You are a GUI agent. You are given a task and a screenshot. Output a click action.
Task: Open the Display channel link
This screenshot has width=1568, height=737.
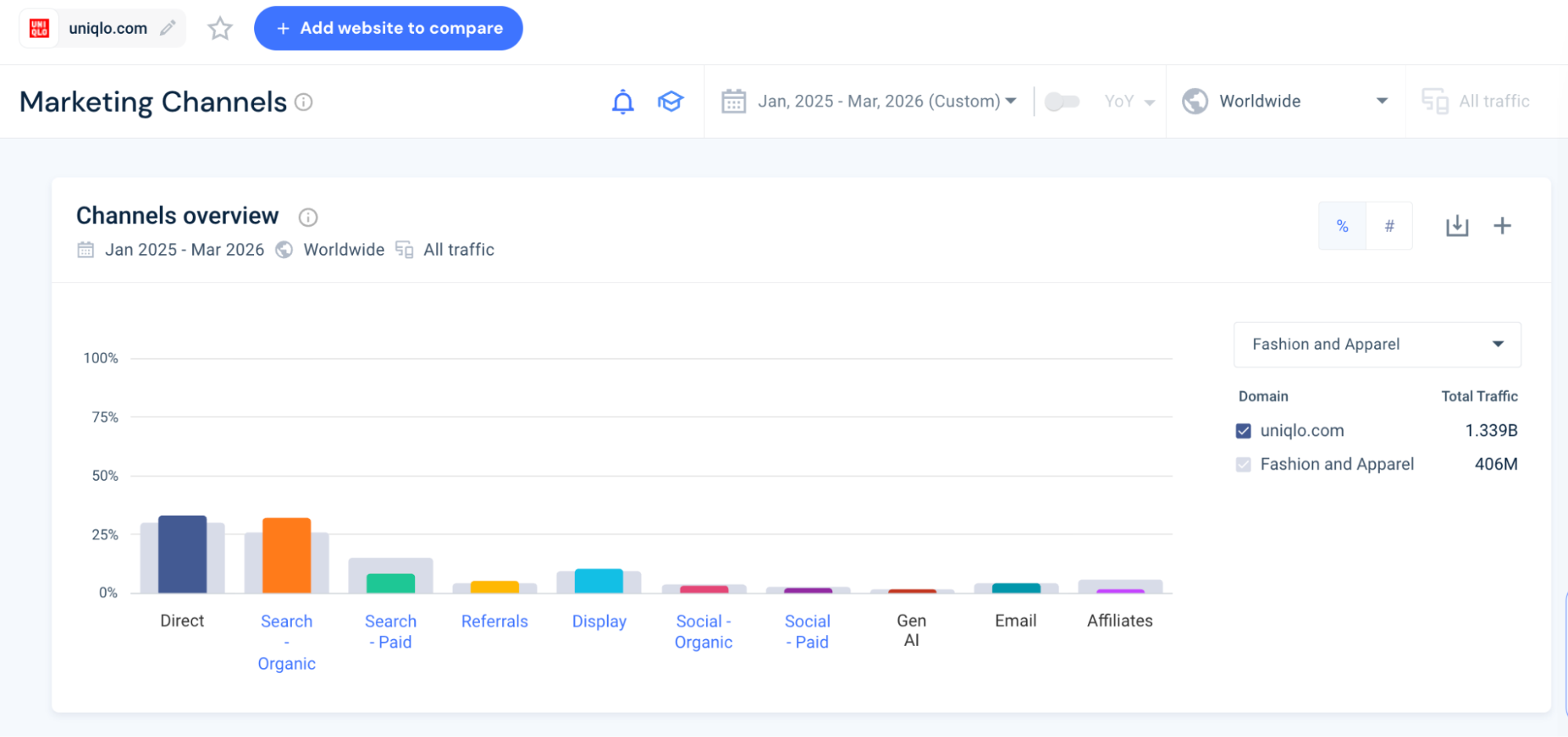point(599,621)
